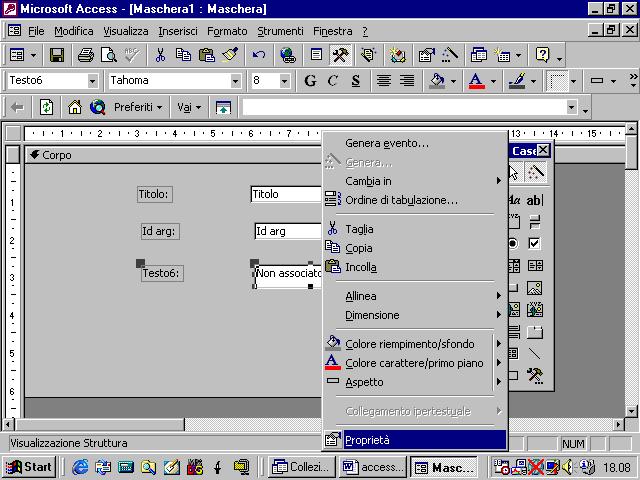The width and height of the screenshot is (640, 480).
Task: Select the Text Box (ab|) tool in toolbox
Action: pyautogui.click(x=535, y=200)
